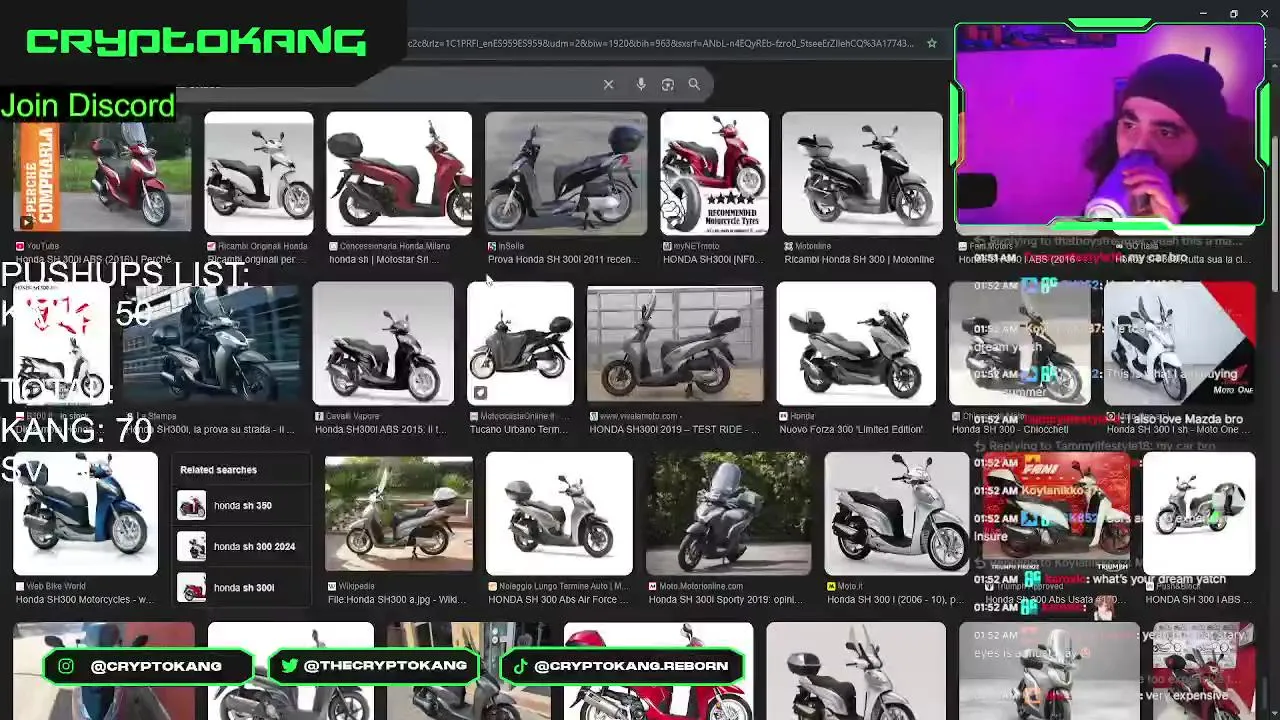Open link 'Honda SH300 Motorcycles - w...'
The width and height of the screenshot is (1280, 720).
(85, 600)
